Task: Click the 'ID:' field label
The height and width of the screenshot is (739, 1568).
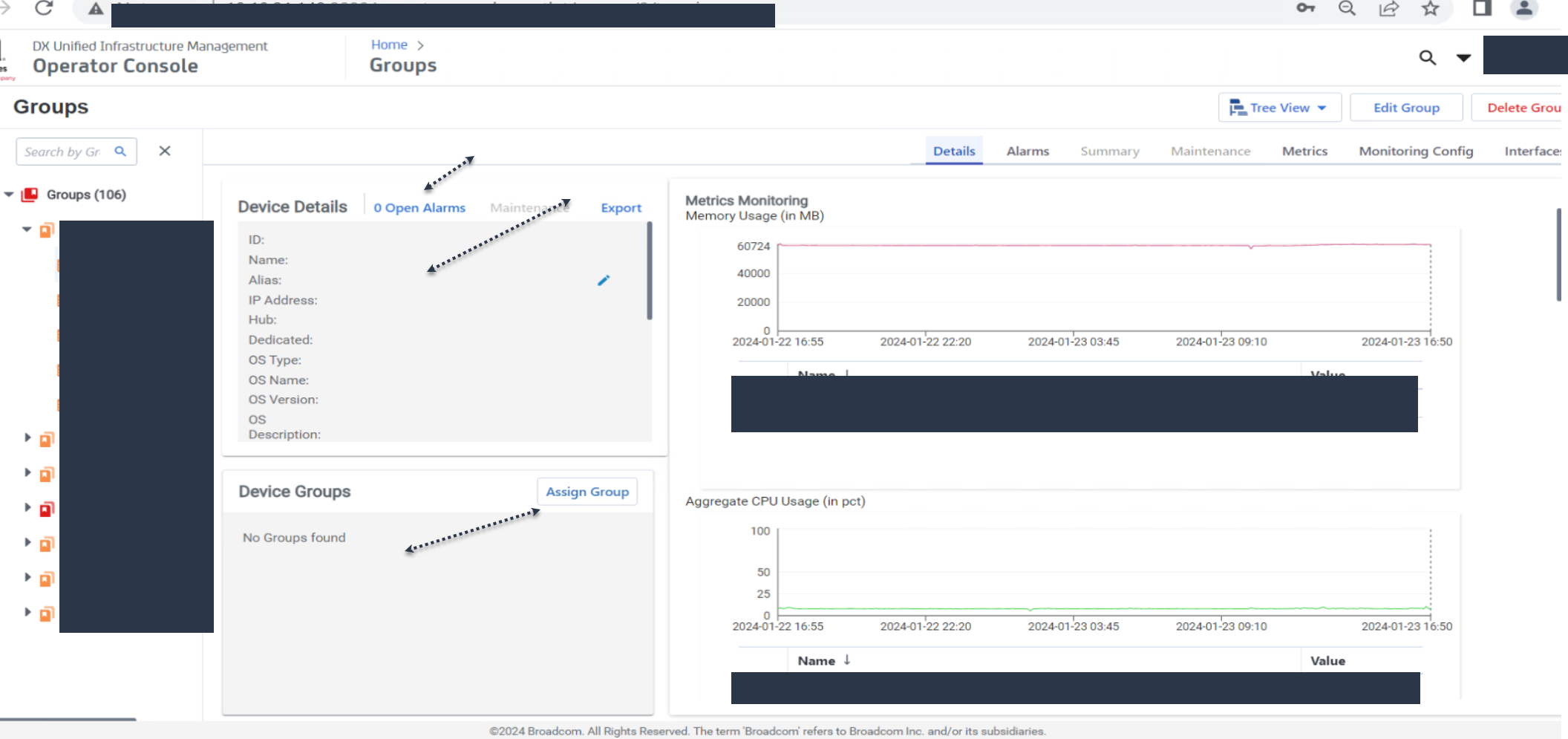Action: point(256,240)
